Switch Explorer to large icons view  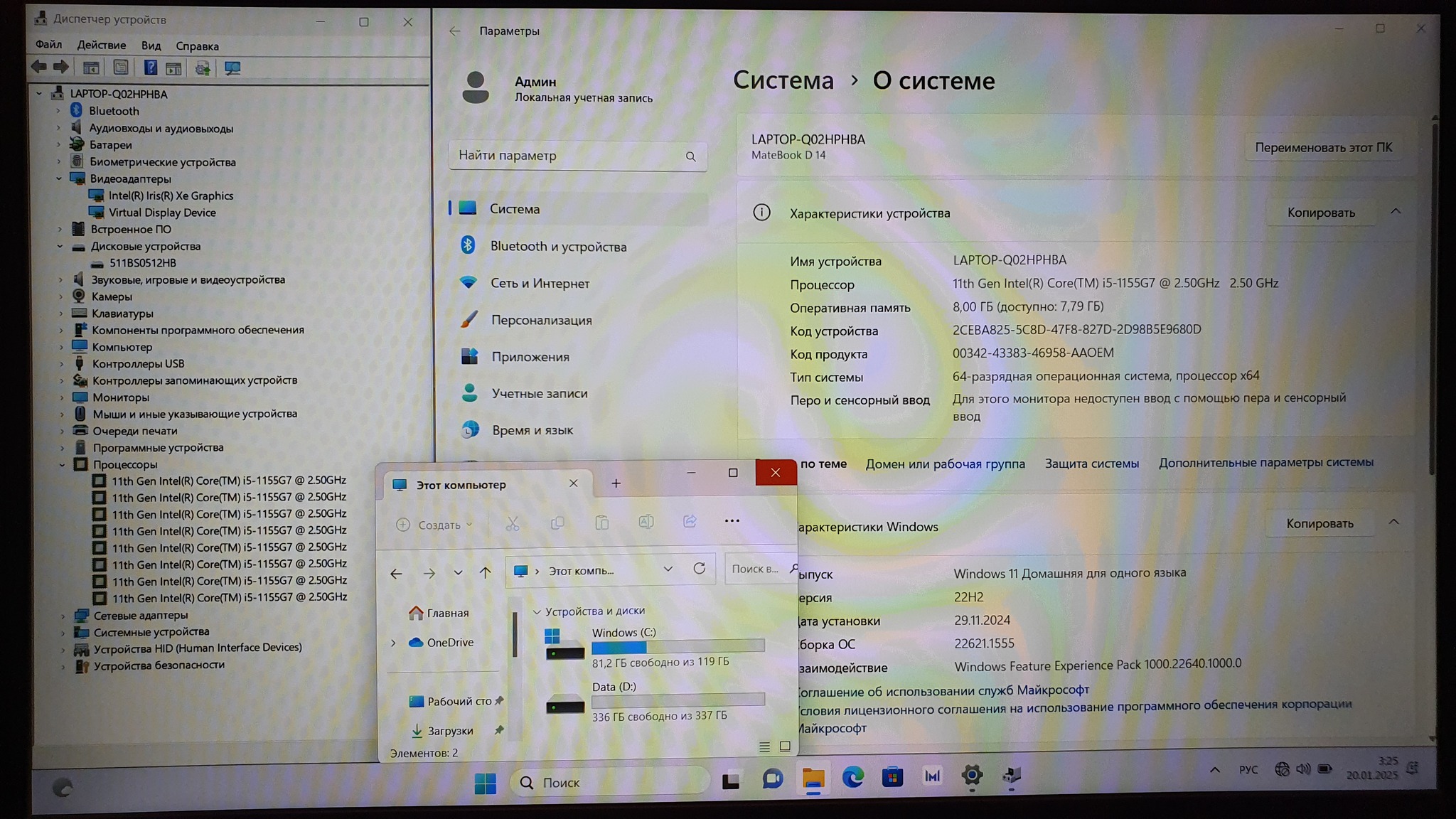(x=785, y=746)
